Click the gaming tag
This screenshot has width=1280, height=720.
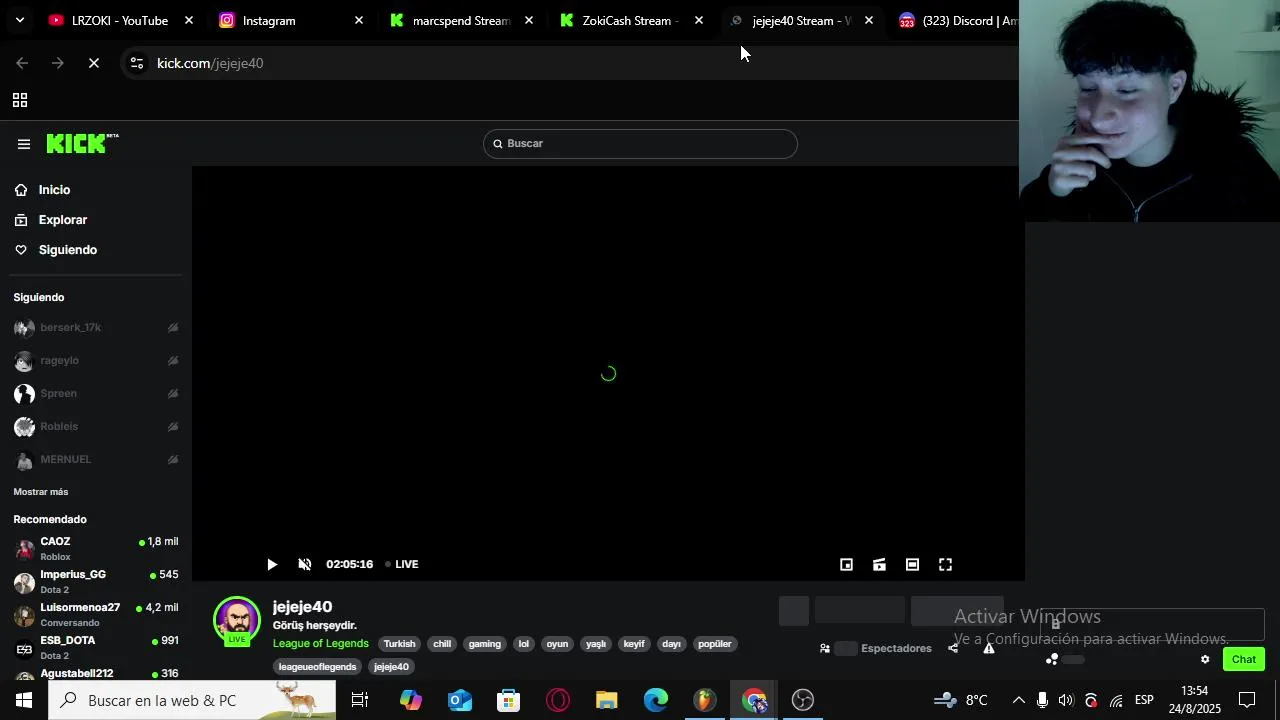(484, 644)
